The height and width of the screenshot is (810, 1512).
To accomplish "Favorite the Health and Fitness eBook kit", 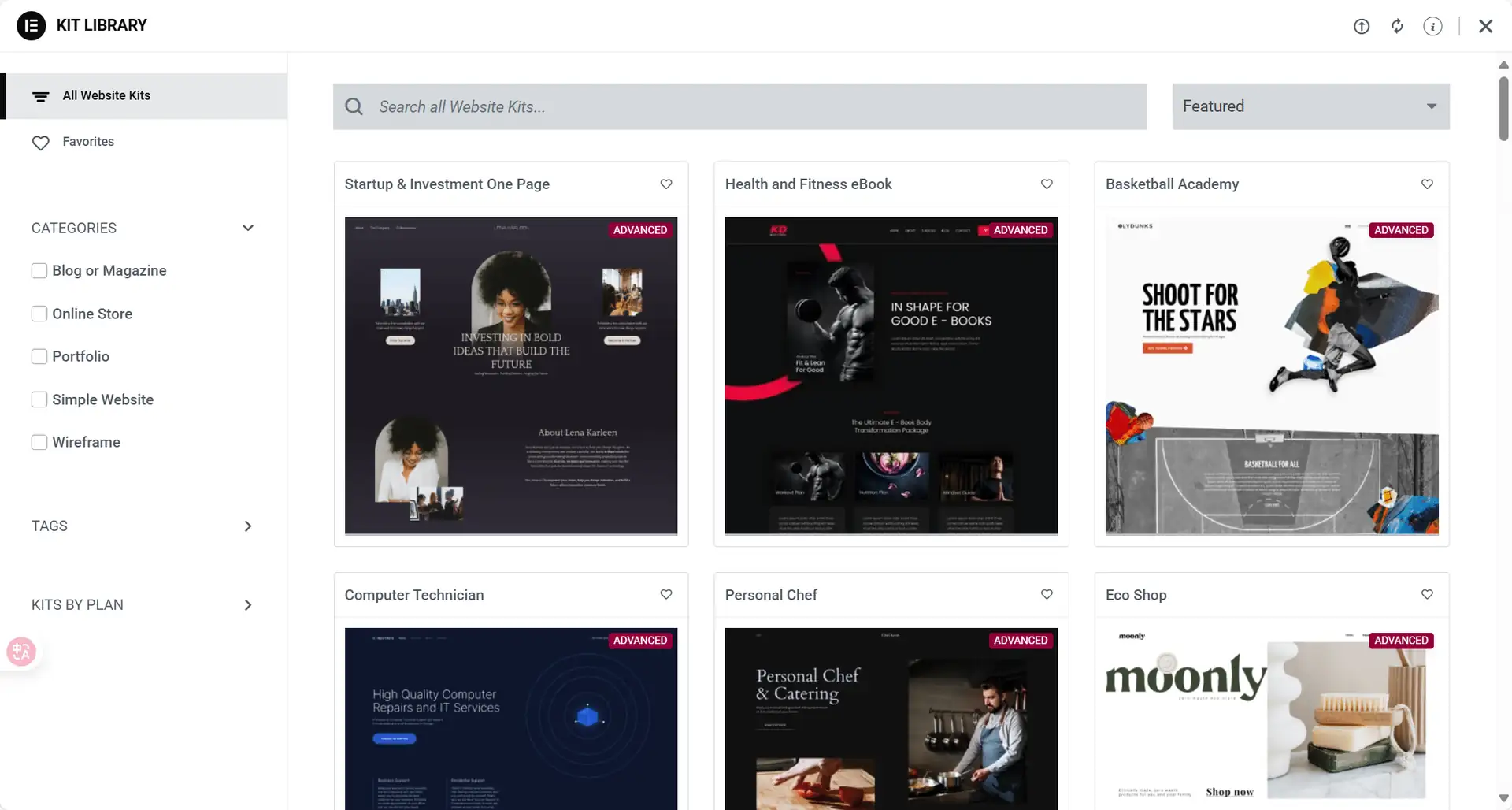I will [1047, 184].
